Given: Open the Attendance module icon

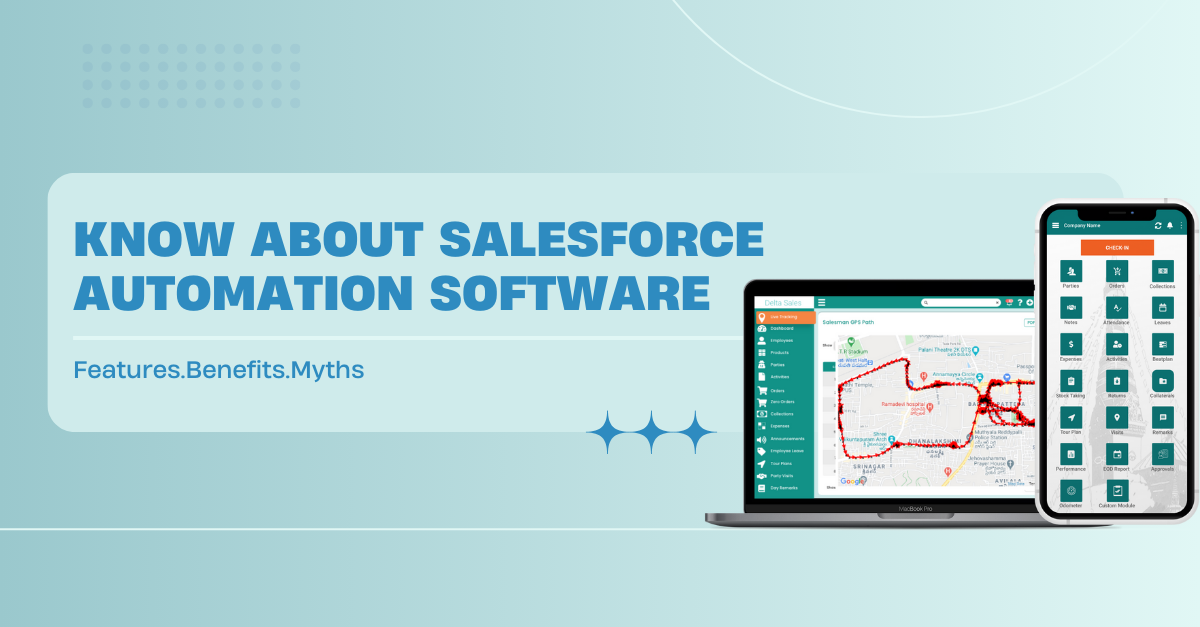Looking at the screenshot, I should point(1117,307).
